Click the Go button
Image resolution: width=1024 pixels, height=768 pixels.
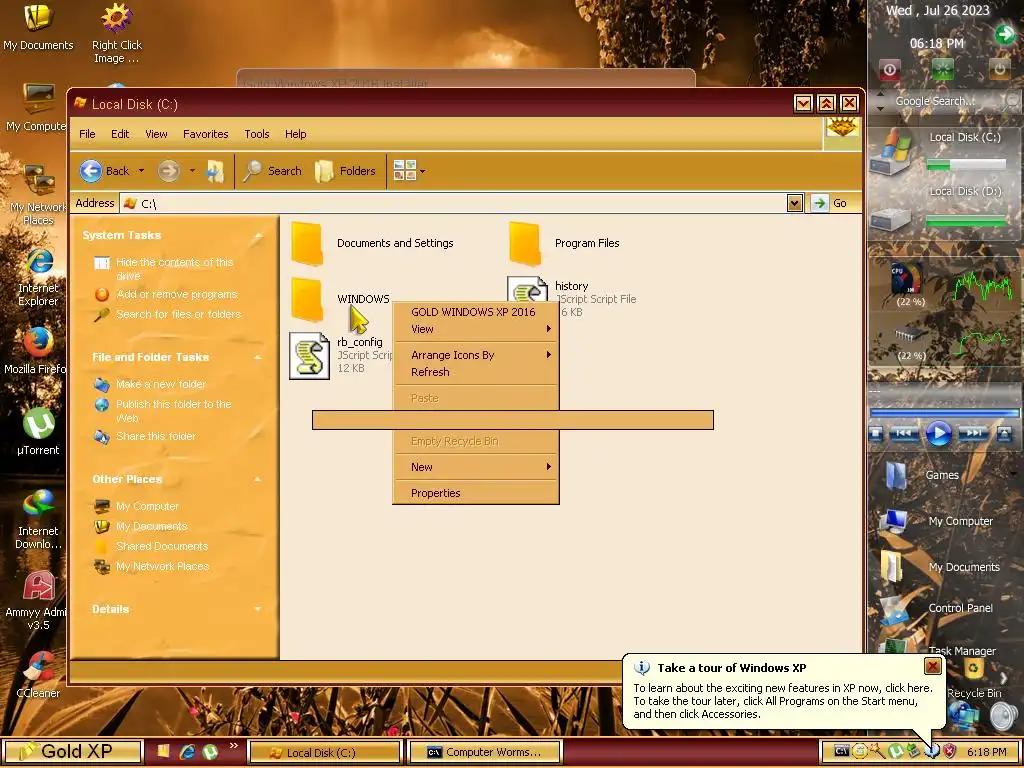(831, 203)
